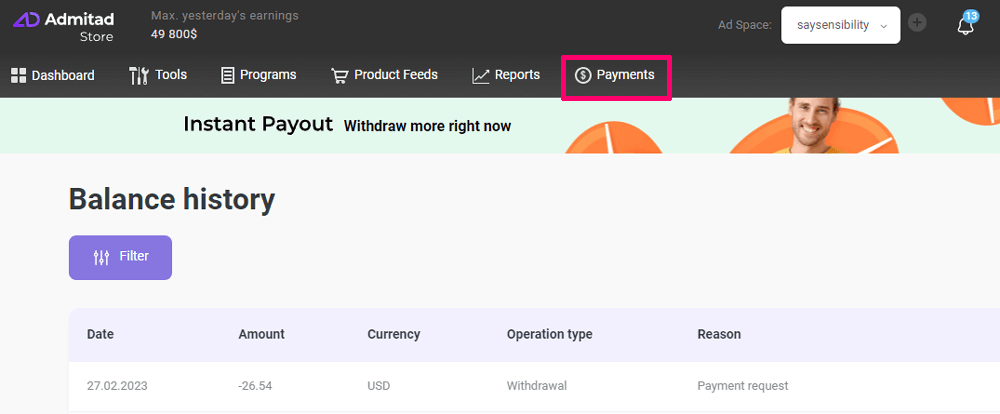Open the Programs menu
Screen dimensions: 1000x414
(258, 75)
